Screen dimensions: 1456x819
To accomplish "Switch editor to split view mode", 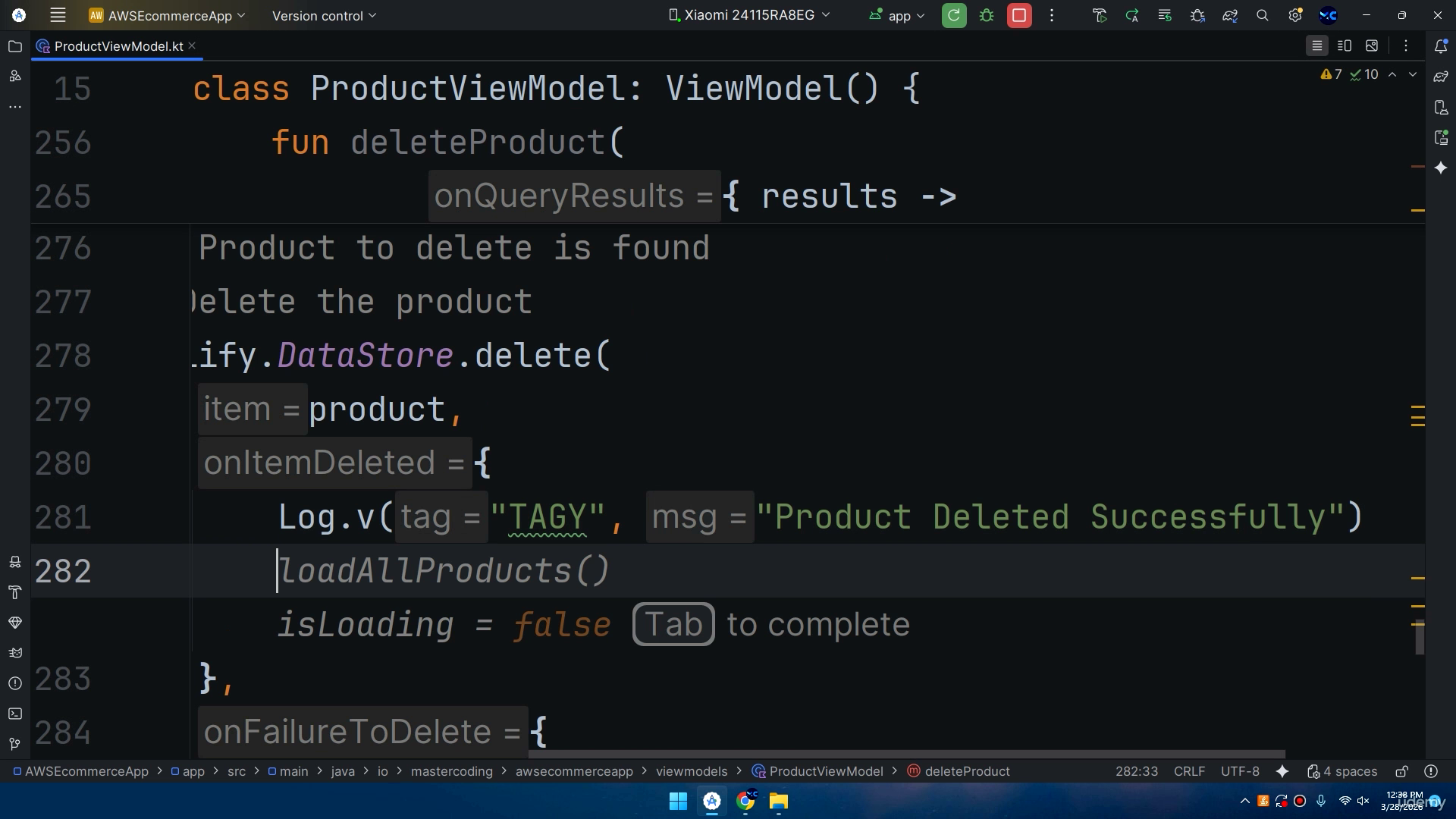I will [1345, 46].
